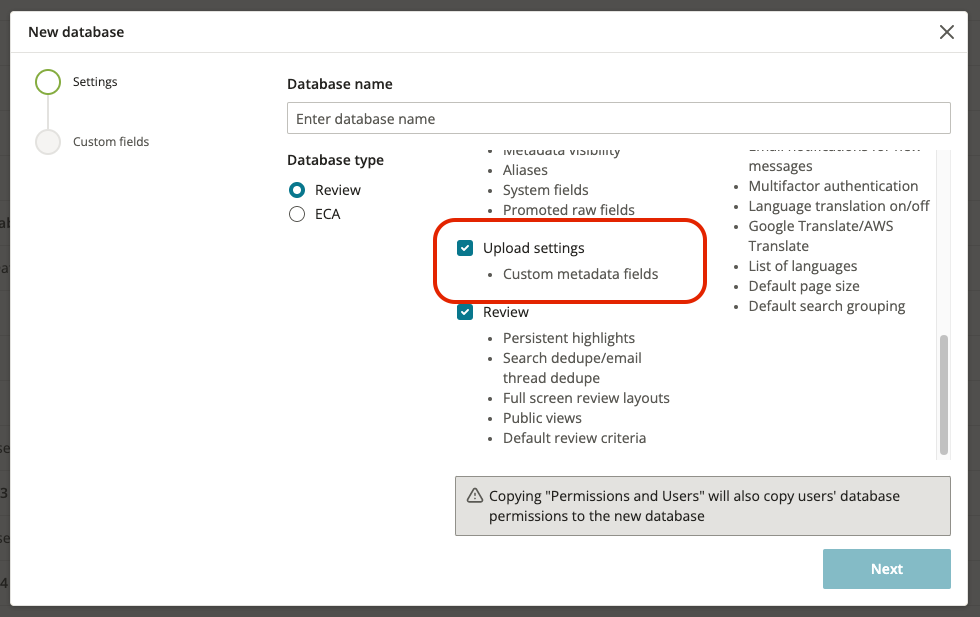Click the Public views list item
This screenshot has width=980, height=617.
542,418
